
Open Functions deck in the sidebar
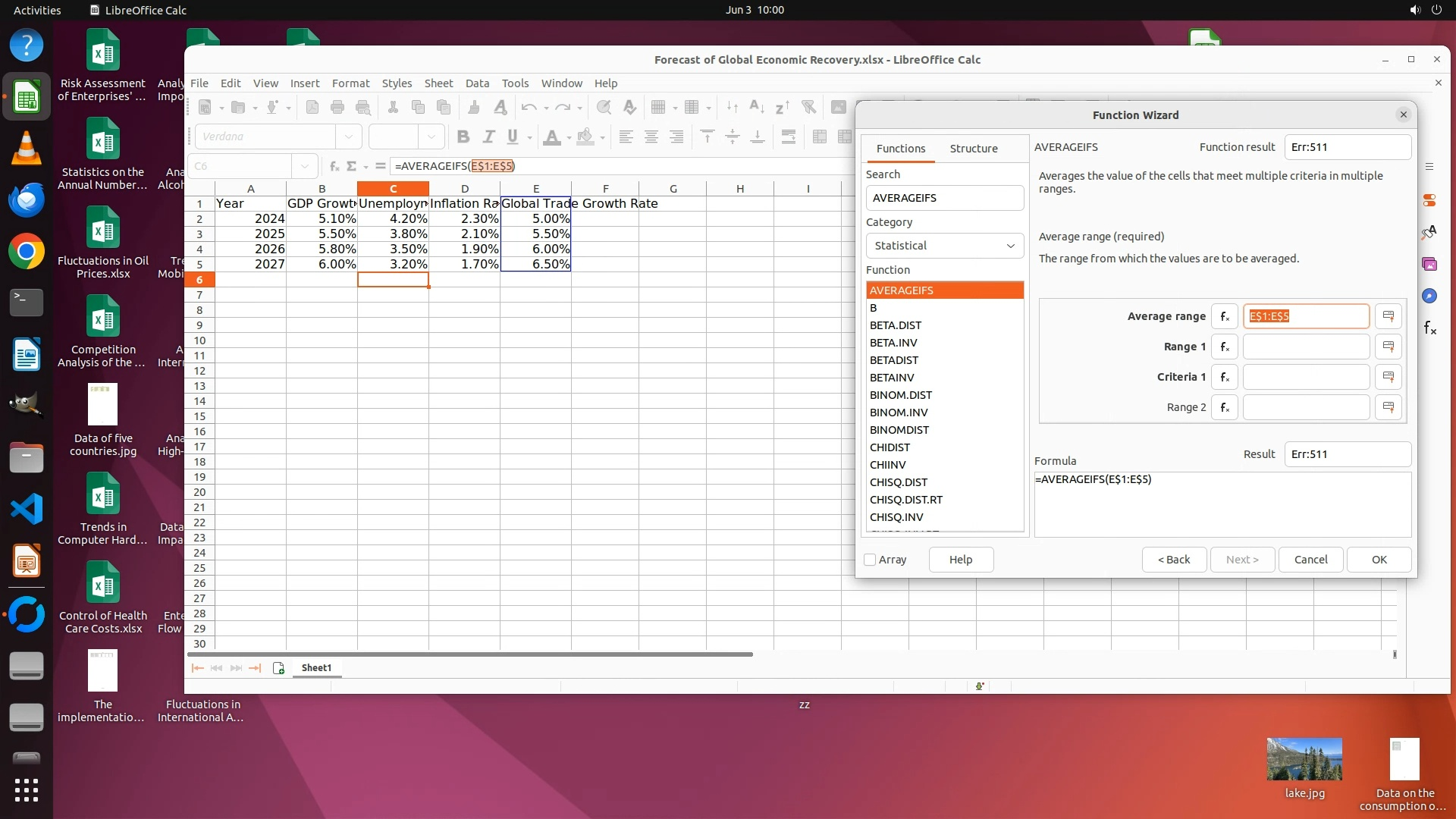[1429, 328]
